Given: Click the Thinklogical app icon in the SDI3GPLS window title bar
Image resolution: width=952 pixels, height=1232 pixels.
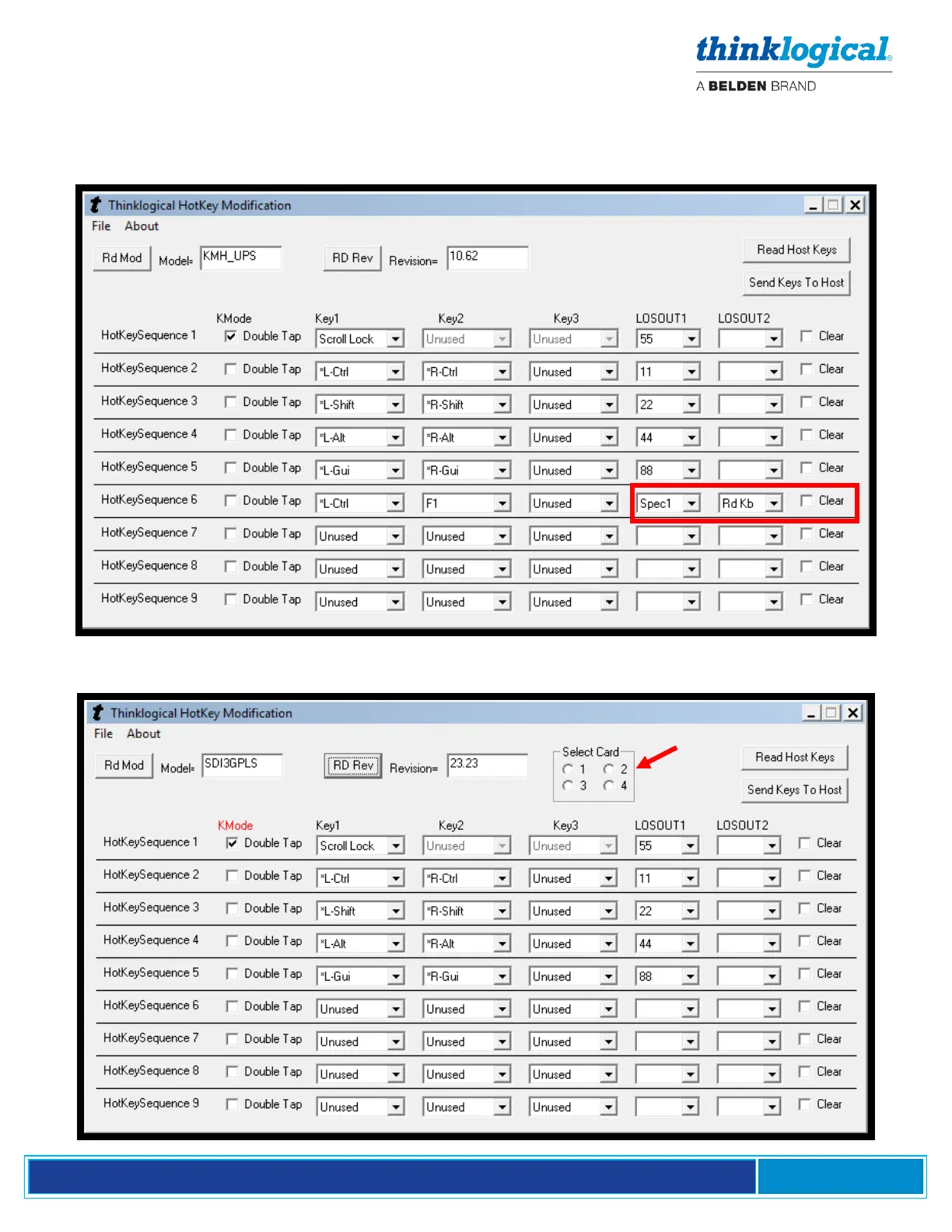Looking at the screenshot, I should coord(97,712).
